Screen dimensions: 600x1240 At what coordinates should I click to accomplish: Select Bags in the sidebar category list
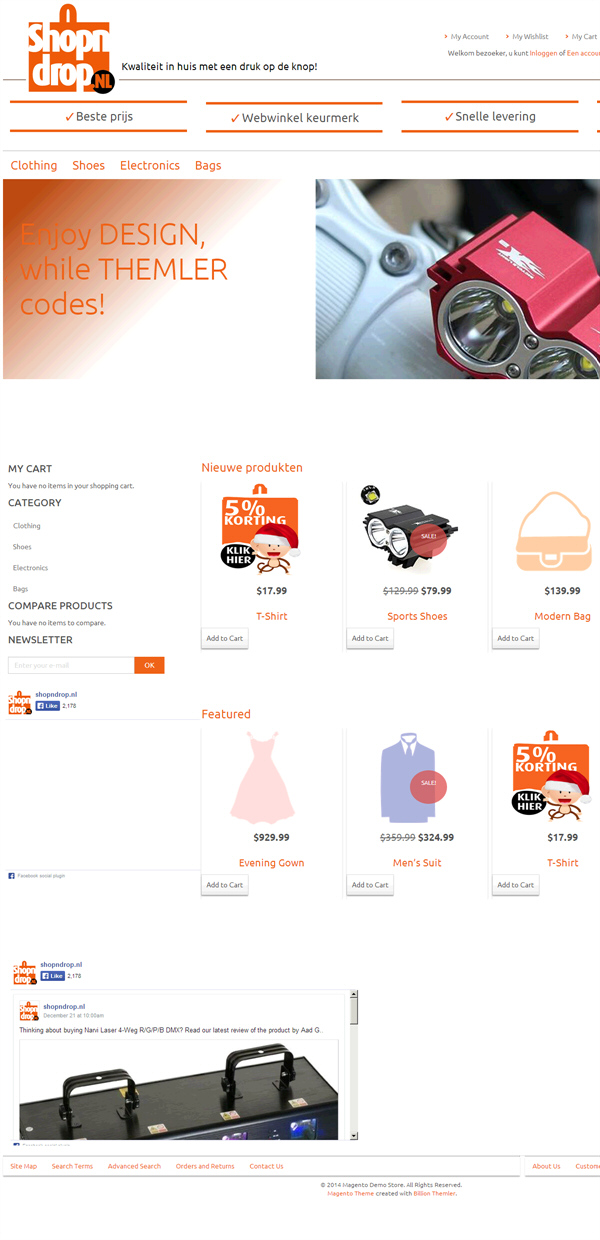click(20, 589)
